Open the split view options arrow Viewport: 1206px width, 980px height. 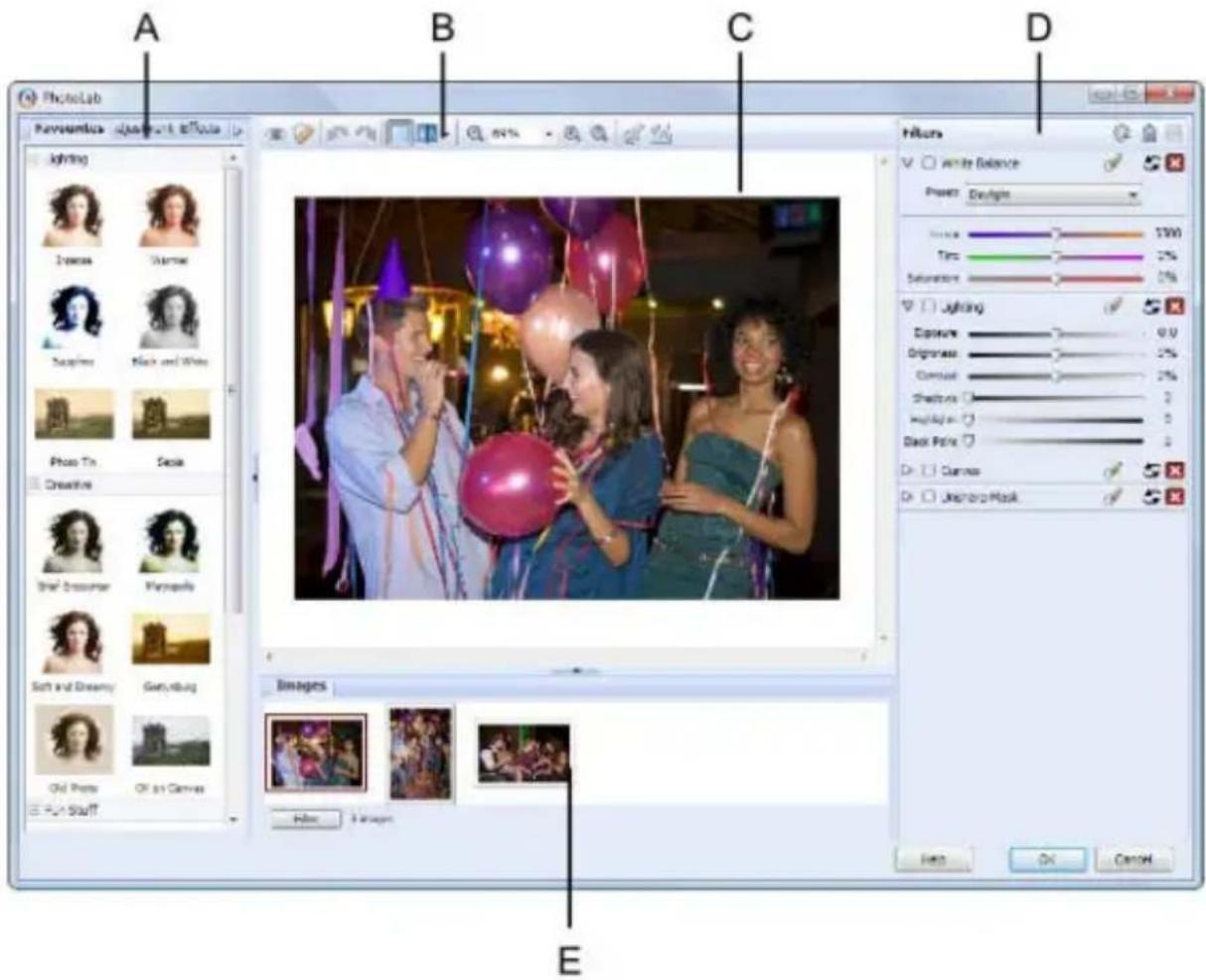[446, 135]
